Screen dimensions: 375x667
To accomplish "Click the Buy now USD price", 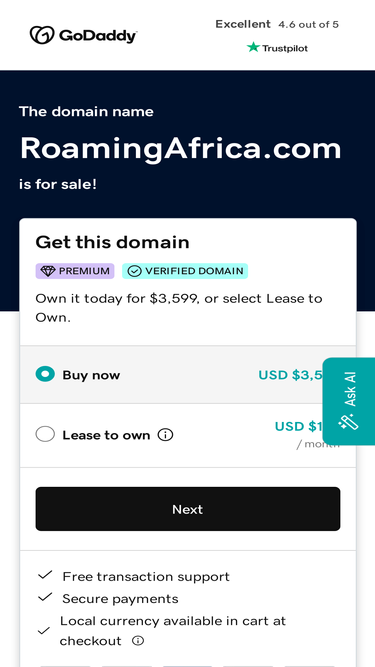I will 290,375.
